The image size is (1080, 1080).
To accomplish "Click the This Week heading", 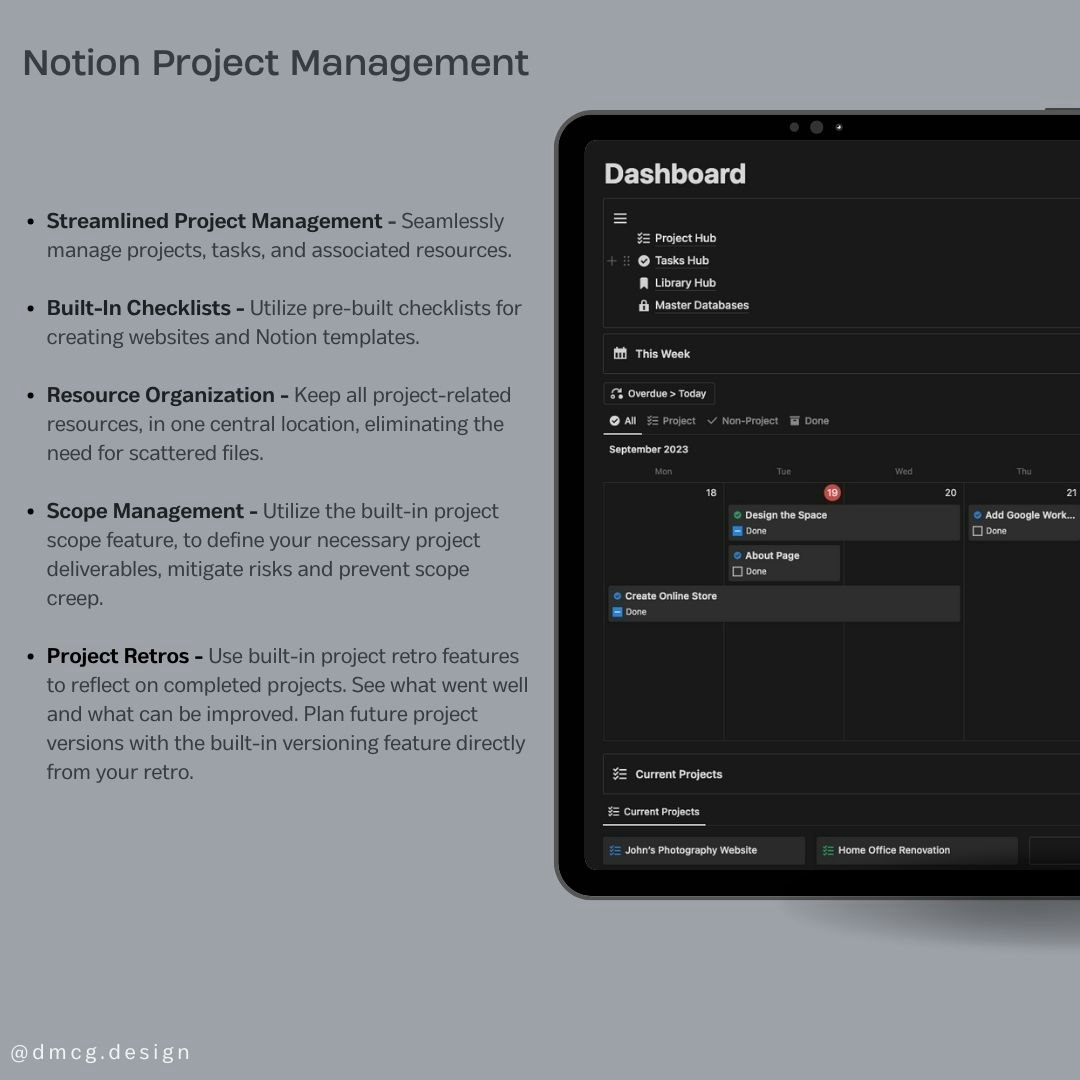I will pyautogui.click(x=662, y=354).
